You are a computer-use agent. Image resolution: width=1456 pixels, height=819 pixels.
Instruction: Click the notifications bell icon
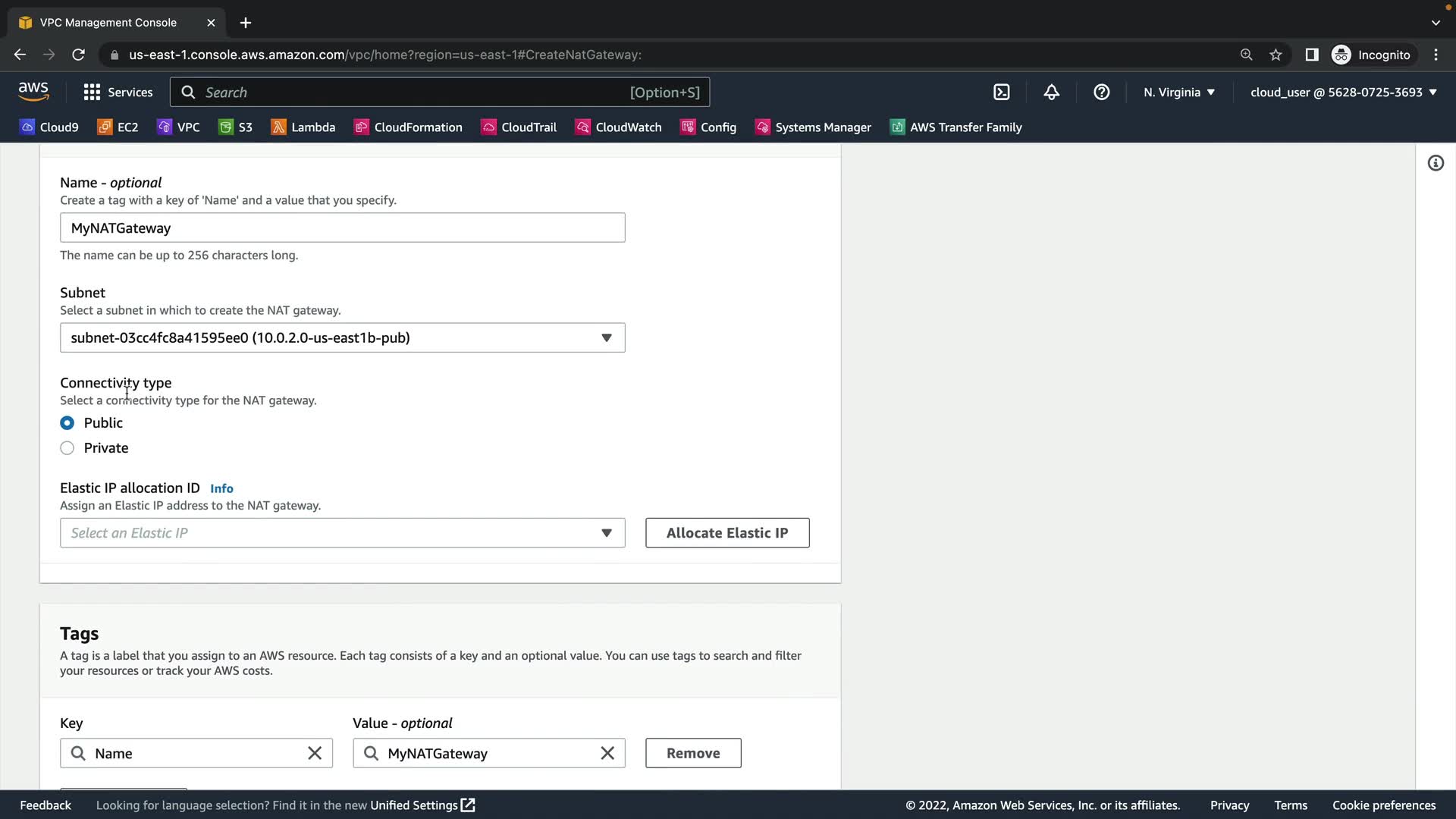click(x=1051, y=93)
